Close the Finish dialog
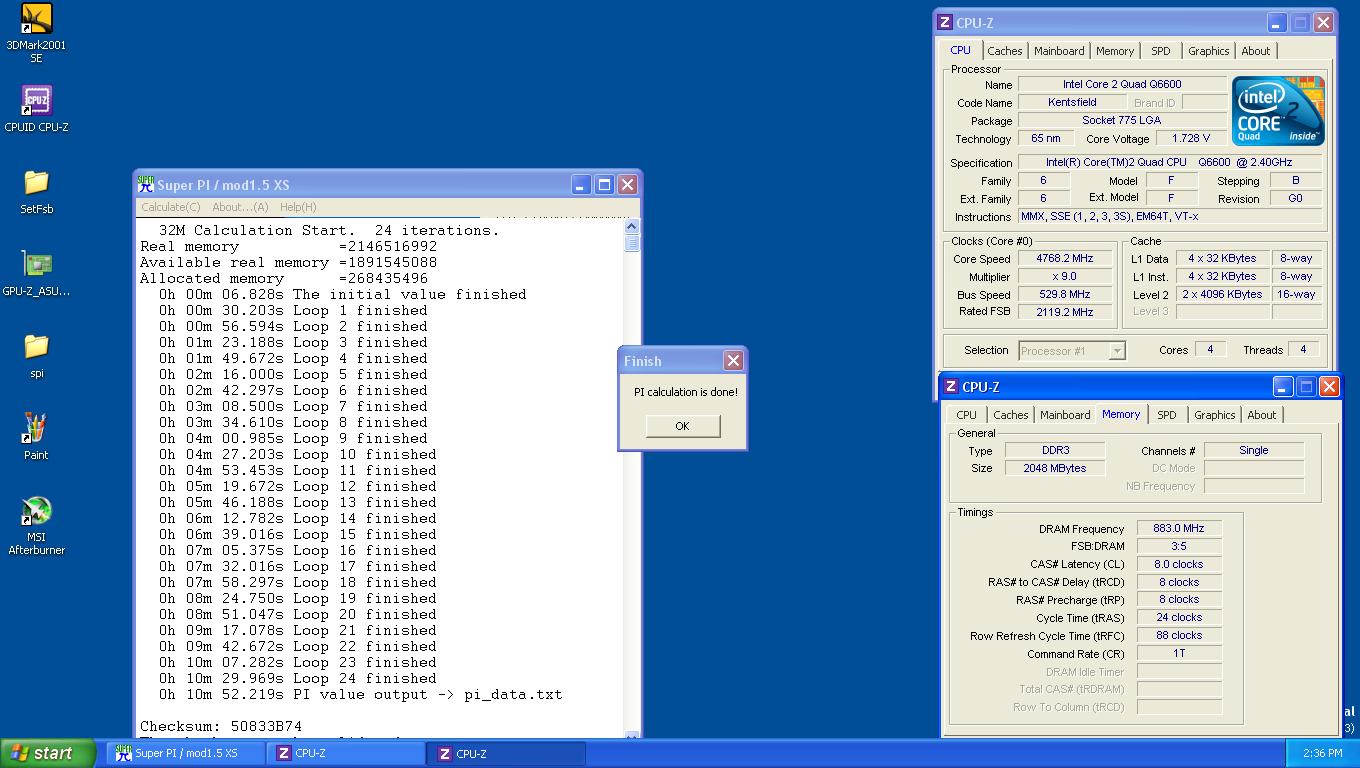 [733, 361]
